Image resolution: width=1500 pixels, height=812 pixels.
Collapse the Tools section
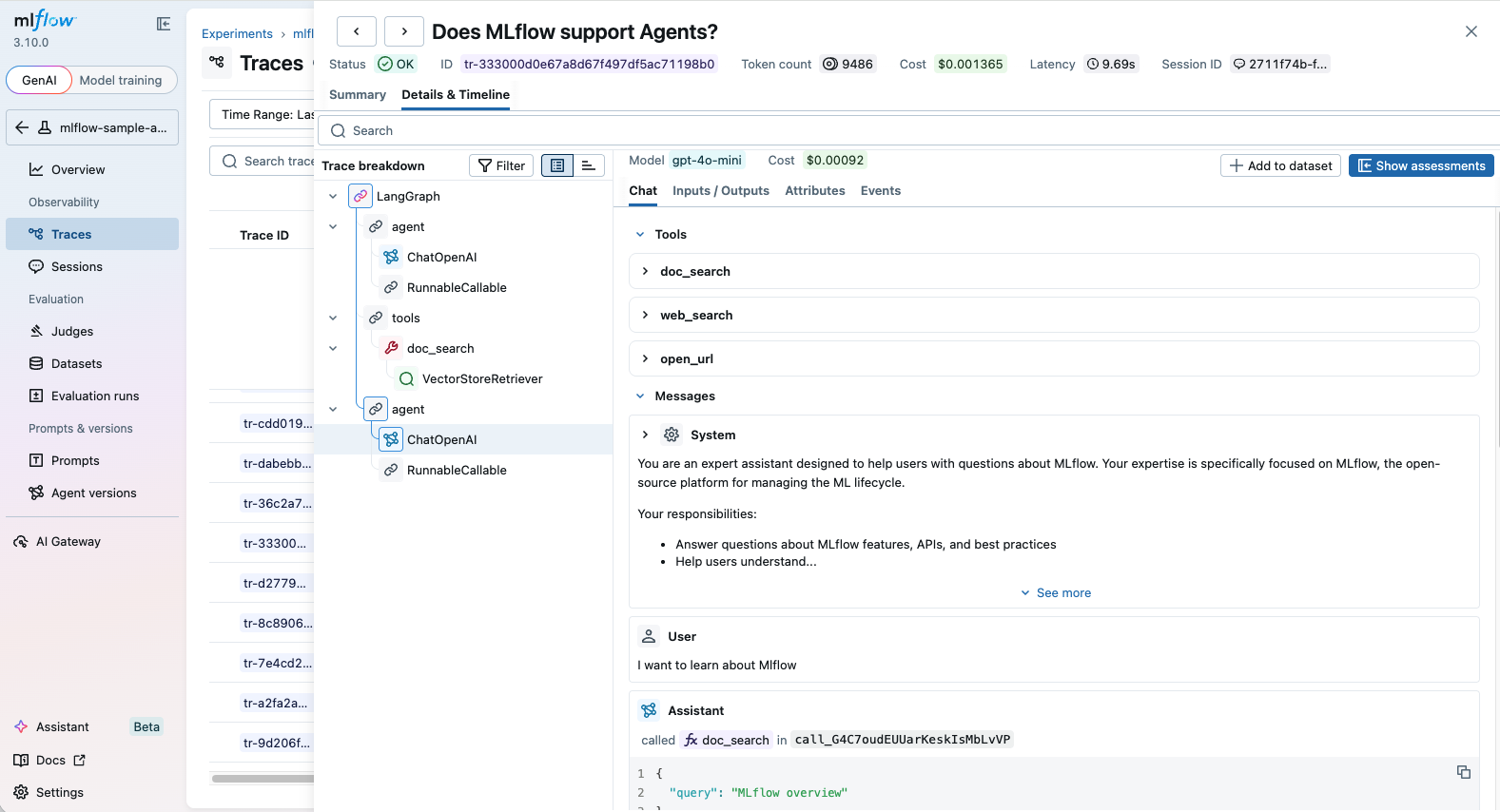(x=640, y=234)
